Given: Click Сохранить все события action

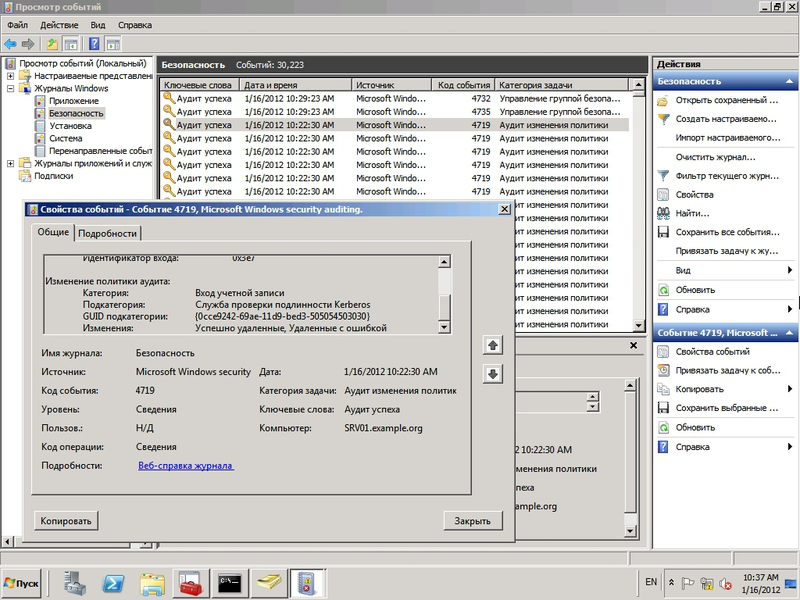Looking at the screenshot, I should tap(727, 232).
